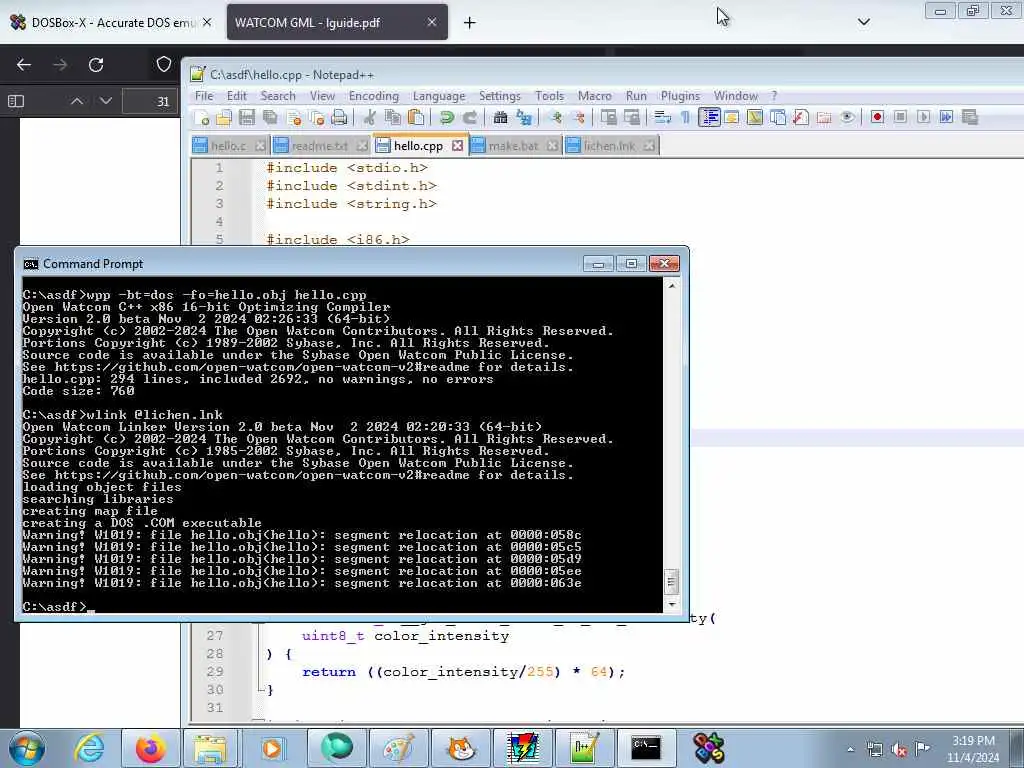Toggle synchronize vertical scrolling icon
Image resolution: width=1024 pixels, height=768 pixels.
coord(609,118)
